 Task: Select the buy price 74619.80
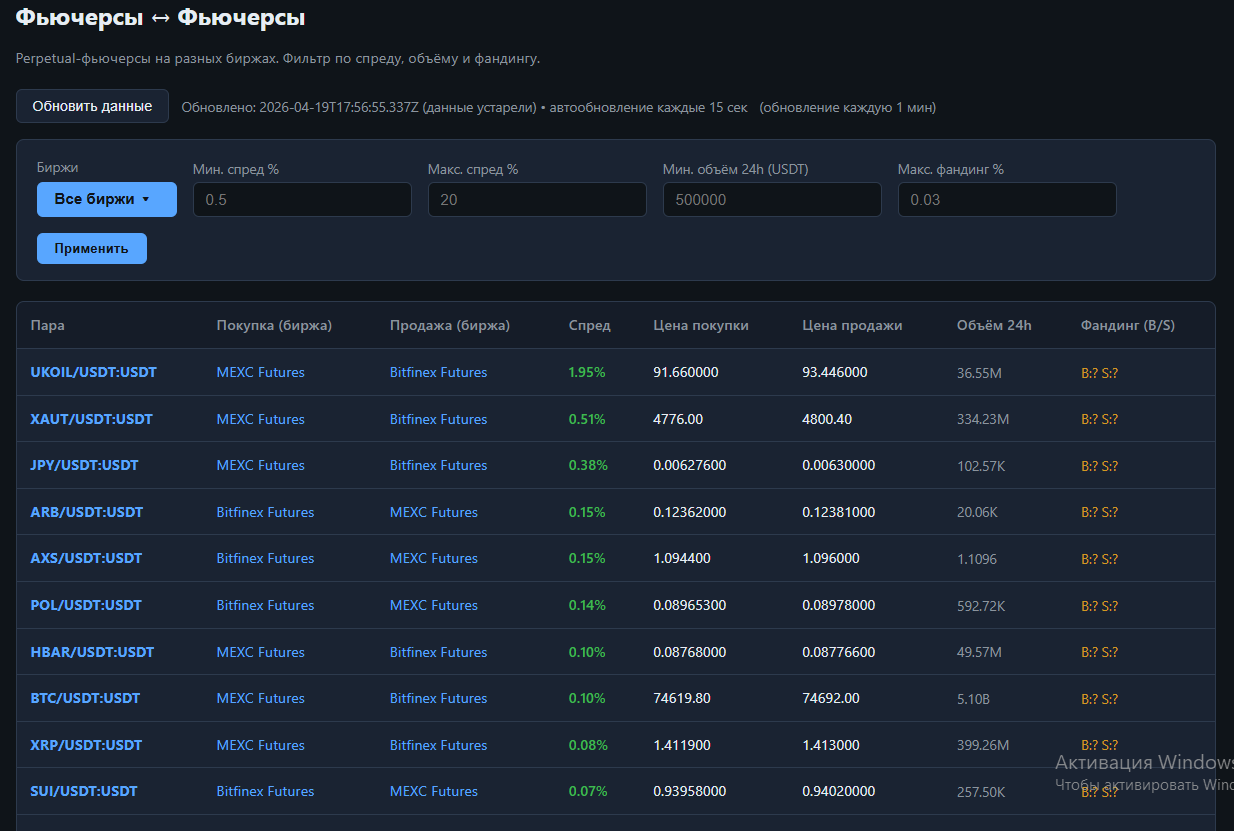(x=682, y=698)
